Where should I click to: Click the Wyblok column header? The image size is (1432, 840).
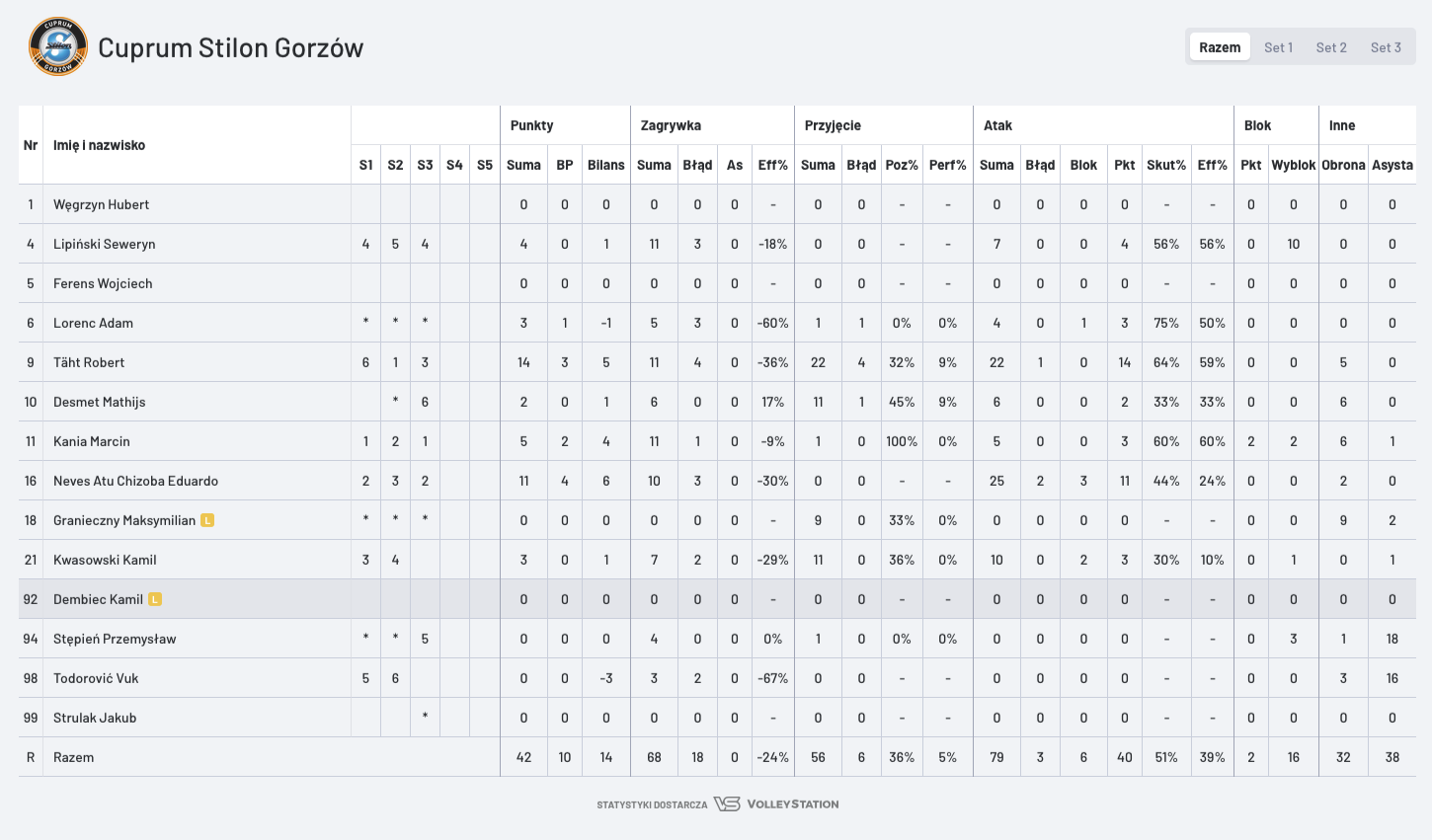(x=1293, y=165)
